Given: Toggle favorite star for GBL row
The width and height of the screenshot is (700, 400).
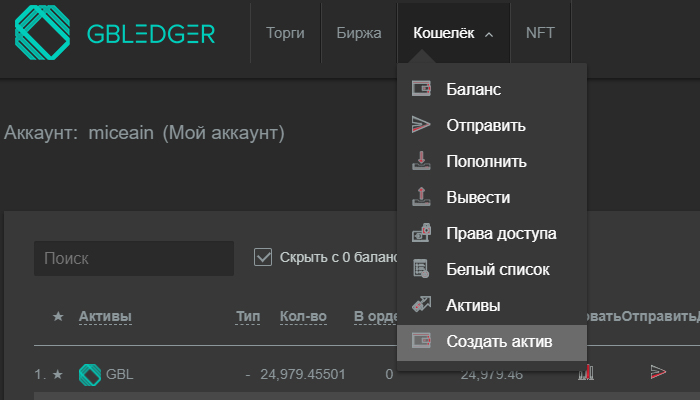Looking at the screenshot, I should 58,374.
